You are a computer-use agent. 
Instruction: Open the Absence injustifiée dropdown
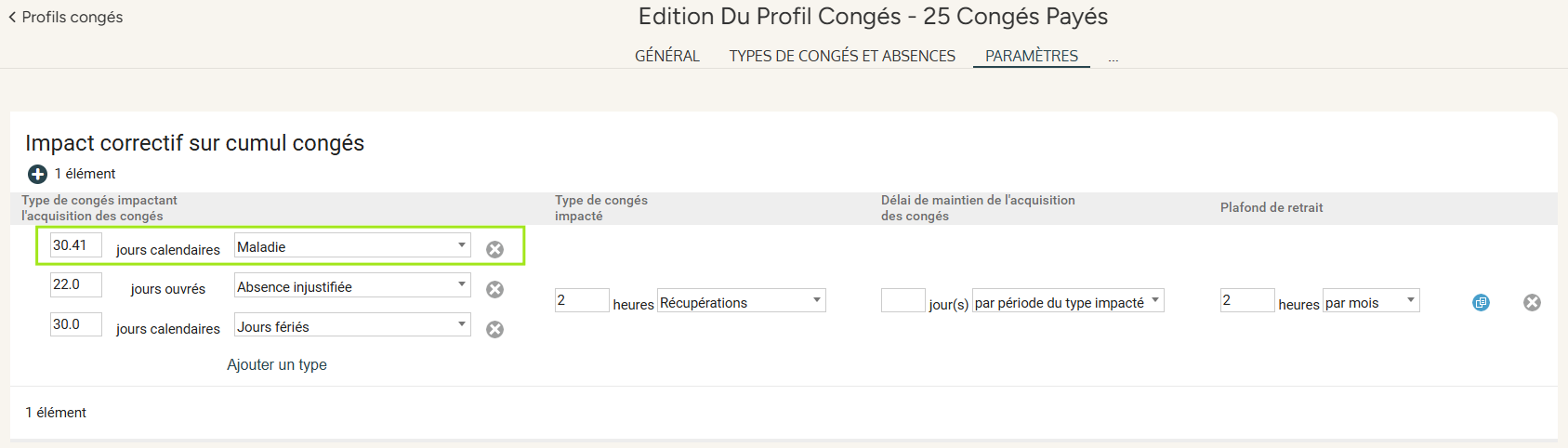(352, 285)
